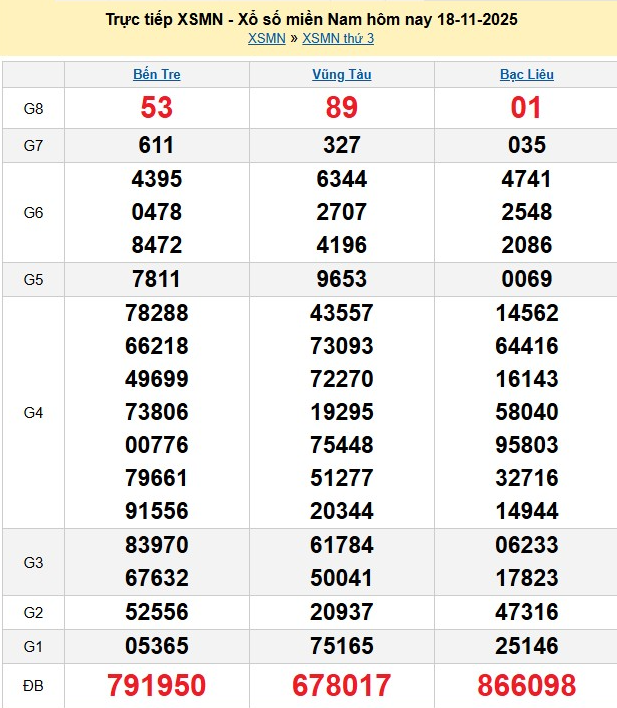
Task: Select G1 number 25146 in Bạc Liêu
Action: [527, 646]
